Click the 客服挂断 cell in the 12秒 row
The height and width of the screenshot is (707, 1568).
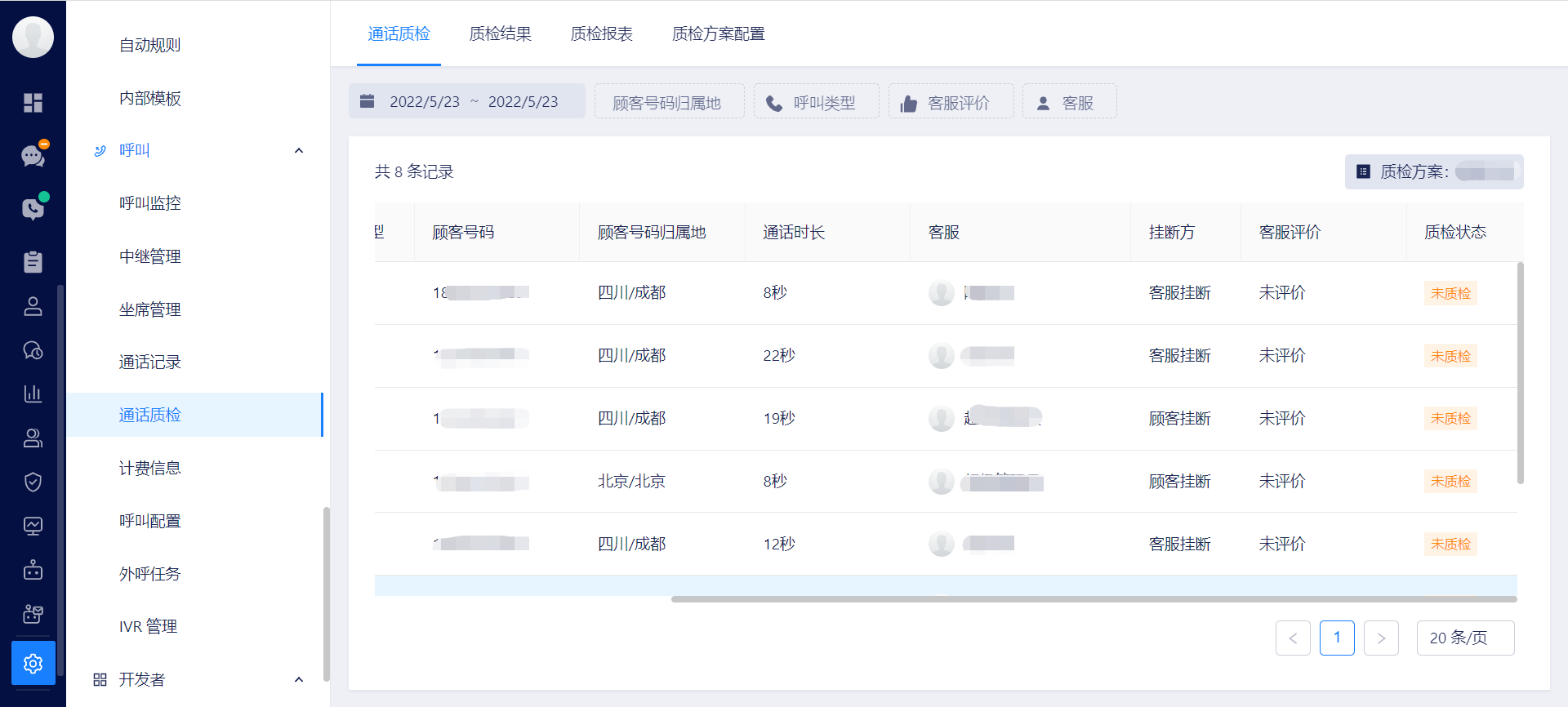pyautogui.click(x=1179, y=544)
